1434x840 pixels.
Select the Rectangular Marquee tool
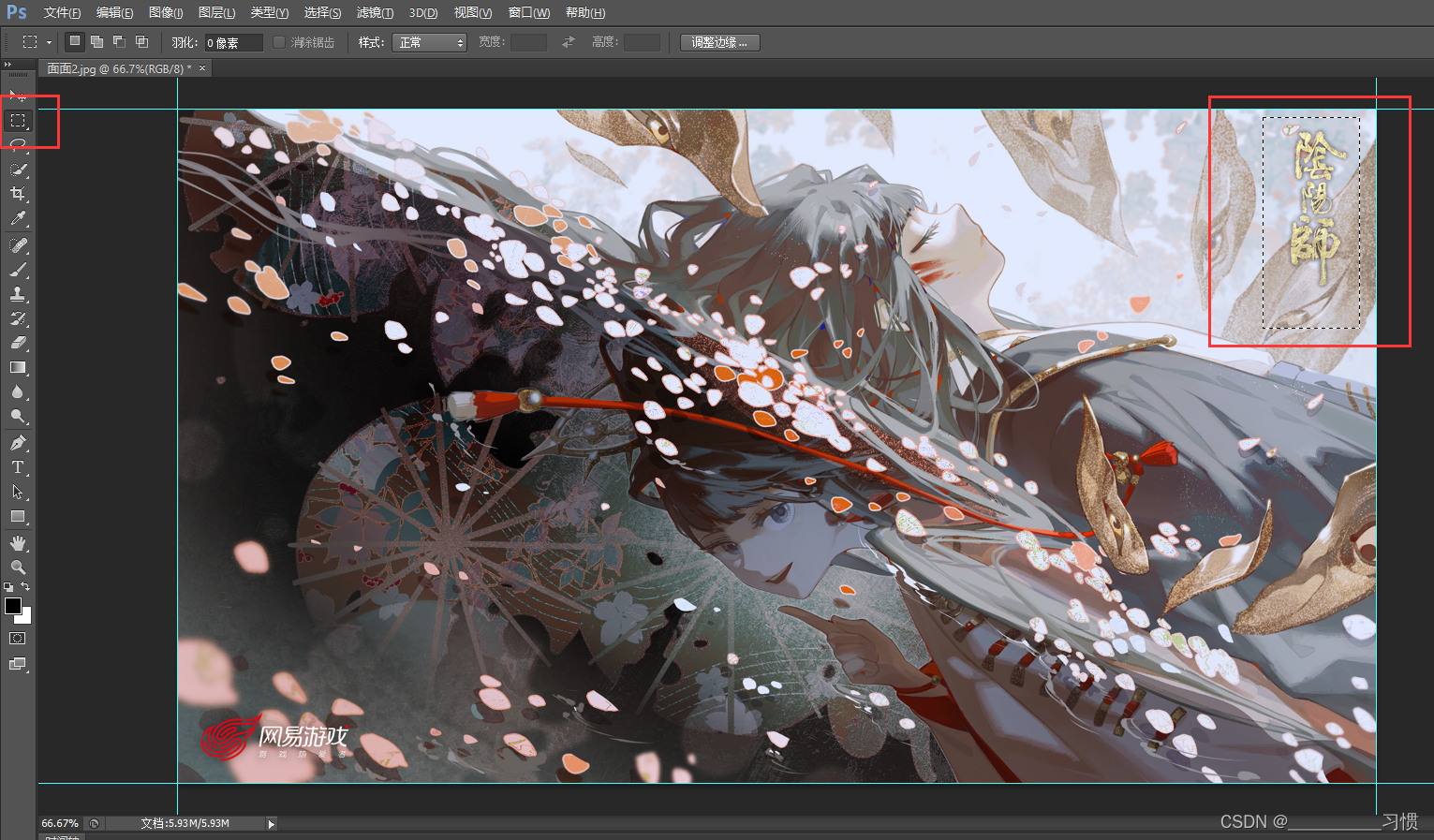18,121
